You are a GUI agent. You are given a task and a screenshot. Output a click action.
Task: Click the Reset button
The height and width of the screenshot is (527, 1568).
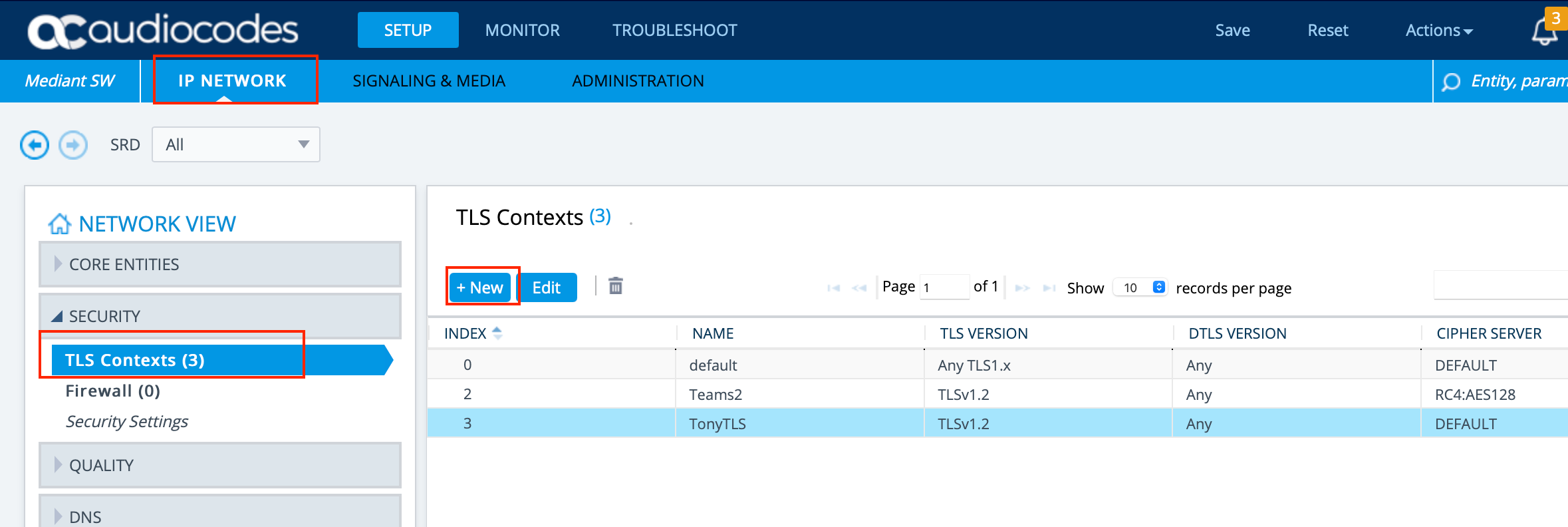point(1328,30)
